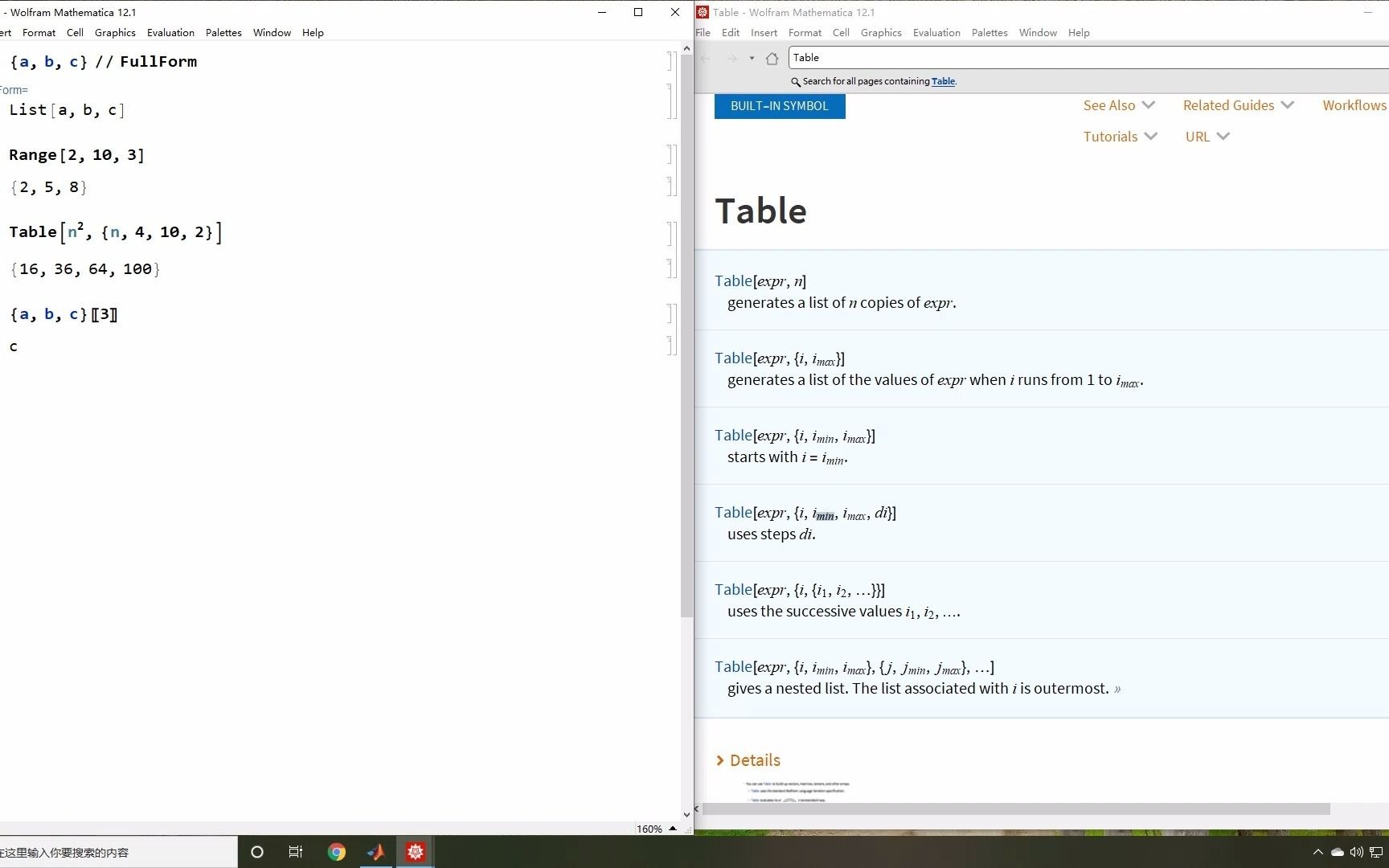Click the documentation search field containing Table
The height and width of the screenshot is (868, 1389).
1088,58
